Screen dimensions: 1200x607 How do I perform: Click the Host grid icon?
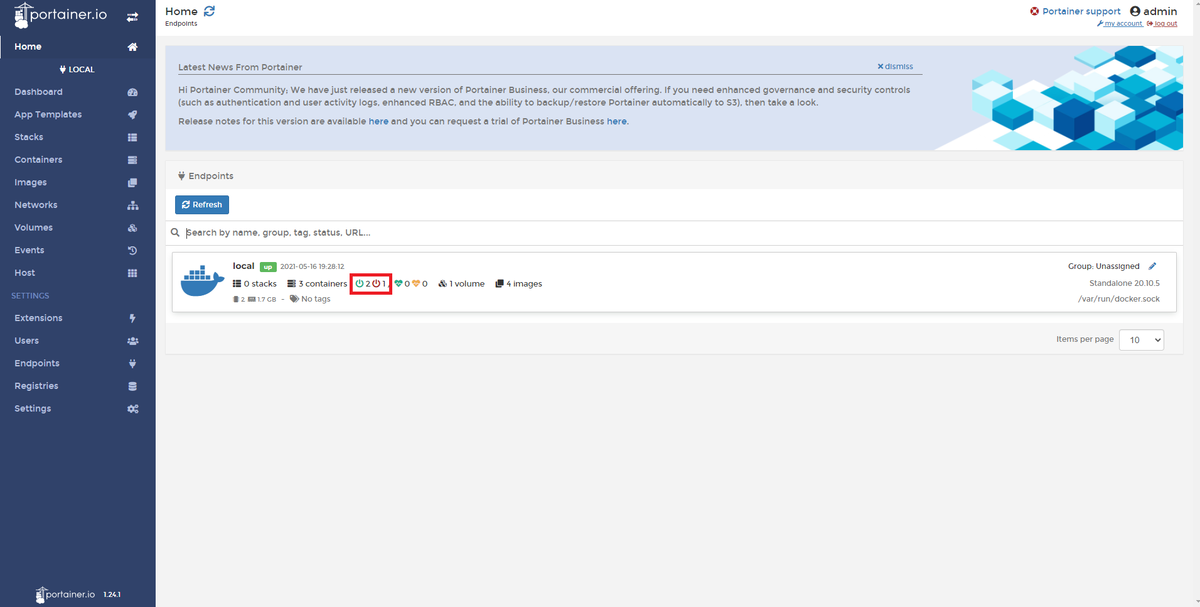click(132, 273)
